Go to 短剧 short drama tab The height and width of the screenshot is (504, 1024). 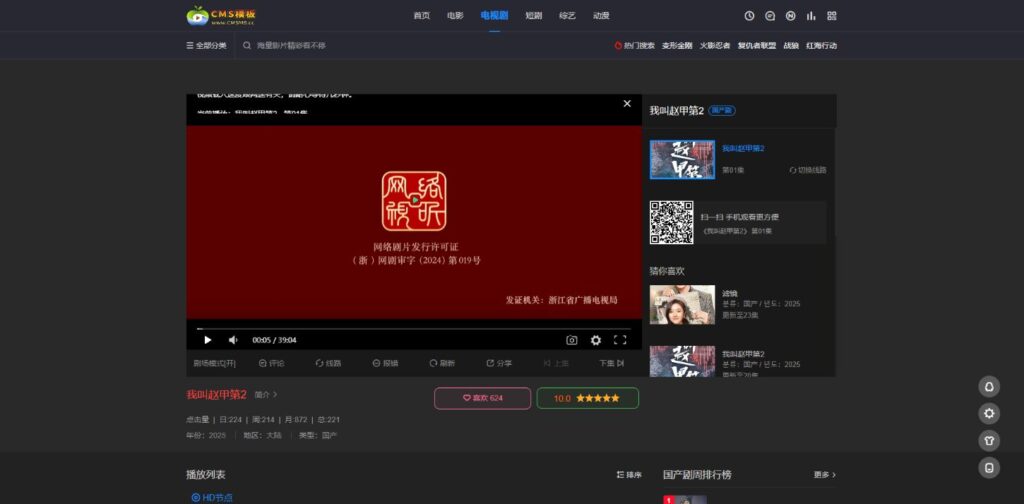tap(534, 16)
